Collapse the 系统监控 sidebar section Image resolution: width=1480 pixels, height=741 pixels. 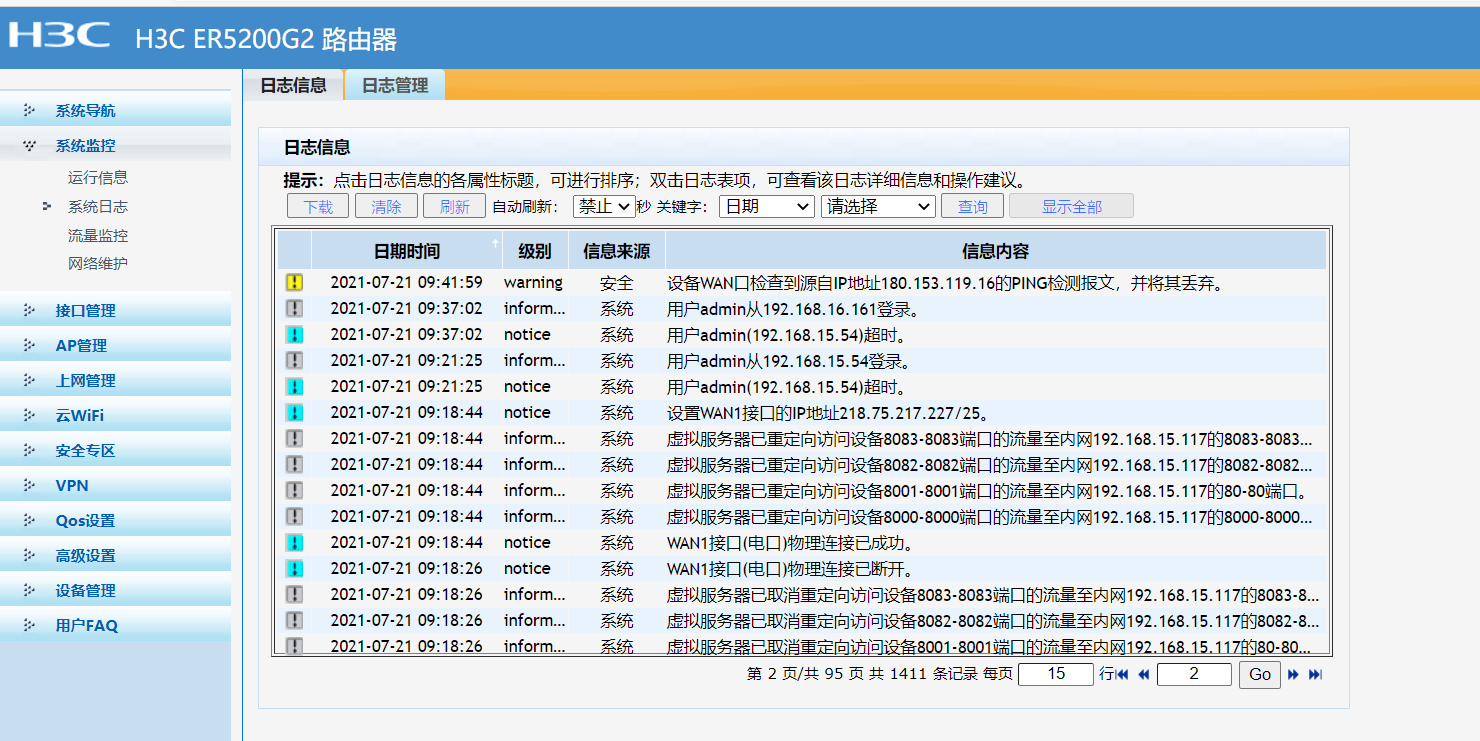pyautogui.click(x=85, y=146)
